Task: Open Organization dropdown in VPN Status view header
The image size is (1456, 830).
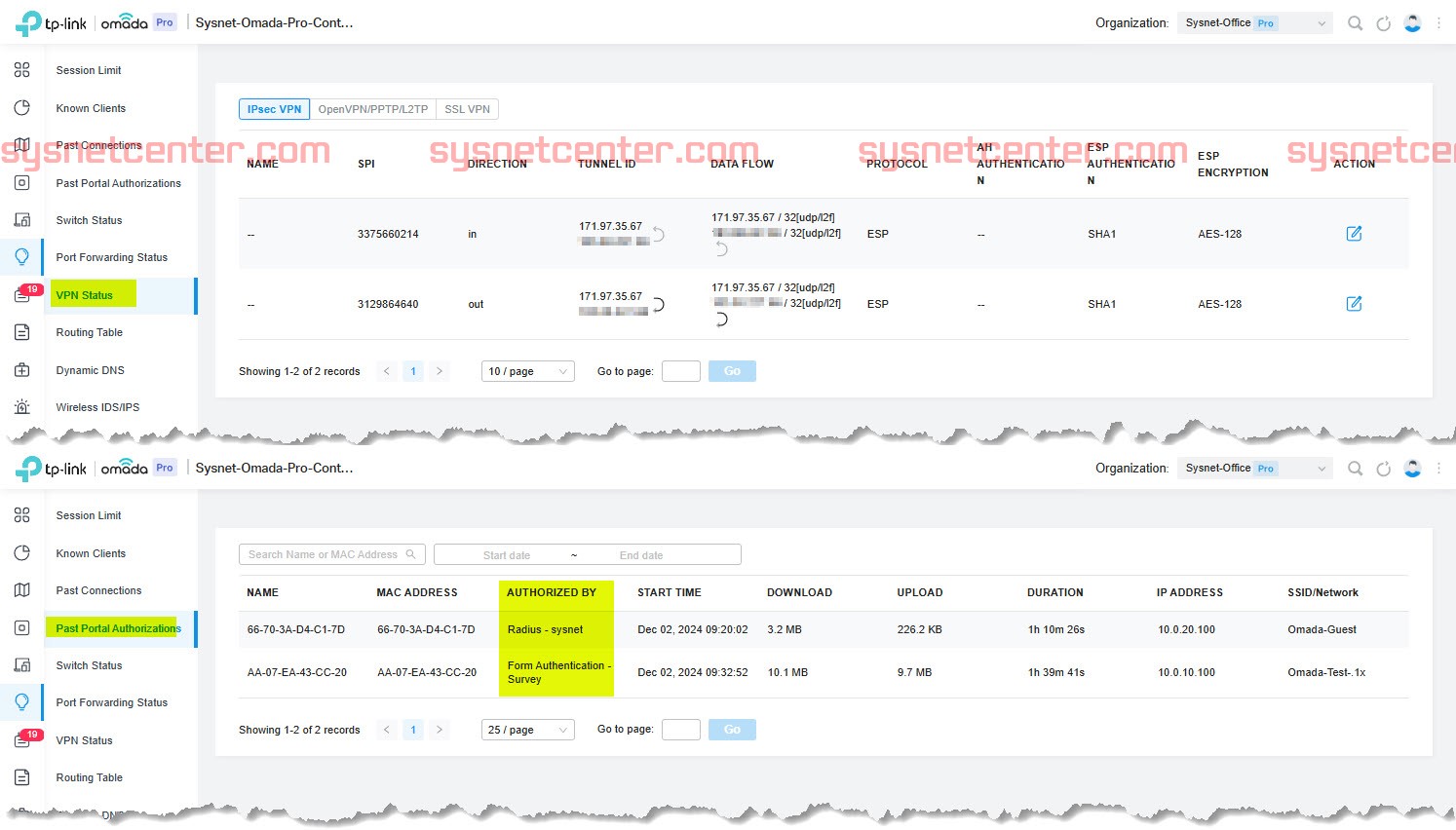Action: (1254, 23)
